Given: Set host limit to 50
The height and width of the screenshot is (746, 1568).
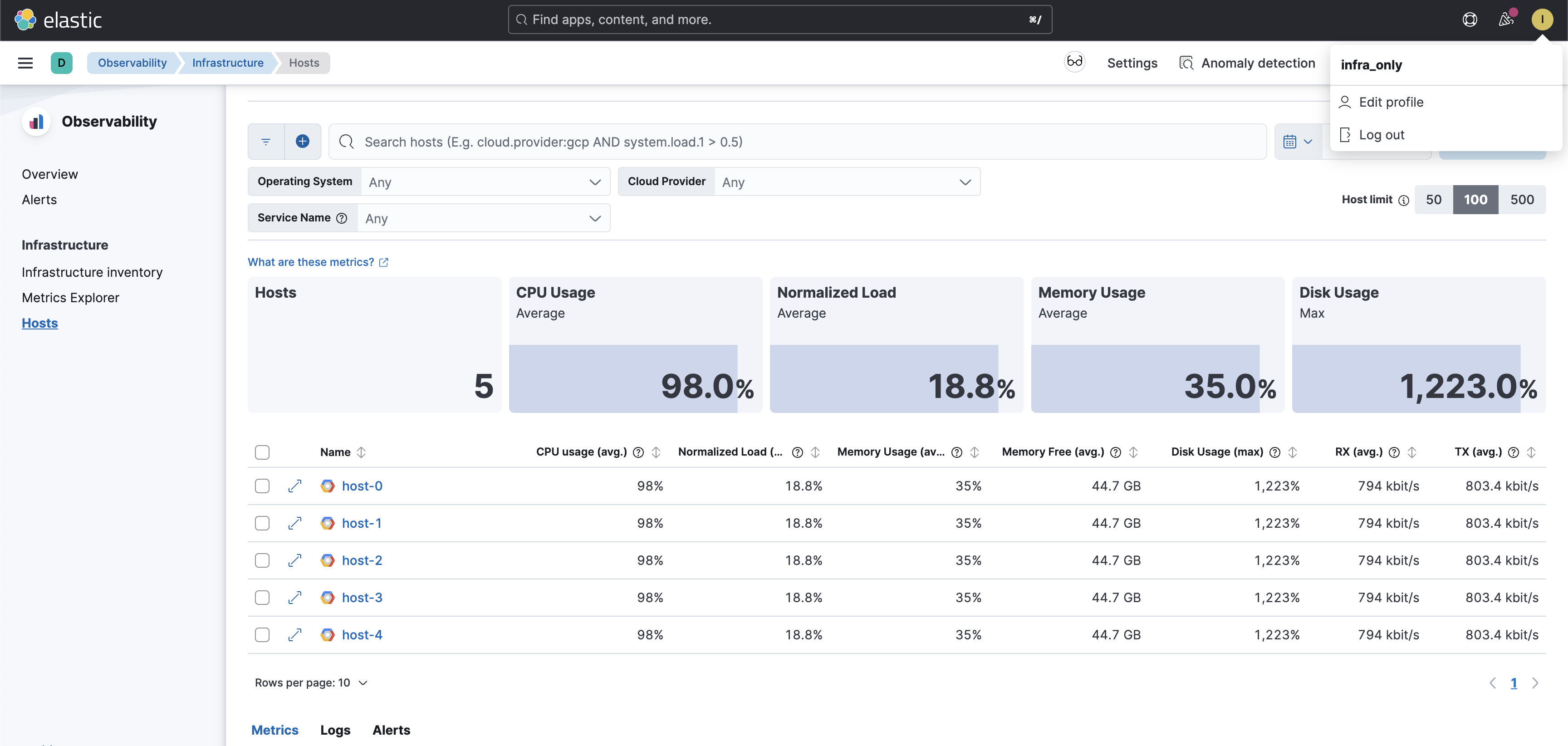Looking at the screenshot, I should (x=1434, y=200).
